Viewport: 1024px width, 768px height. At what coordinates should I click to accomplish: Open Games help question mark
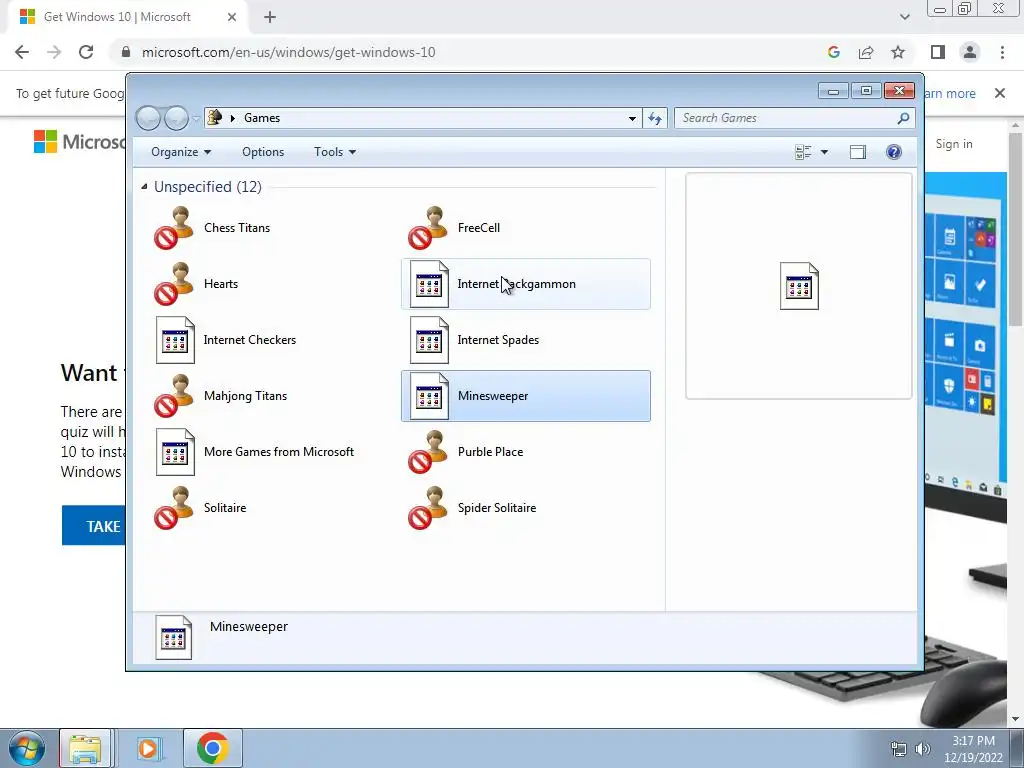pyautogui.click(x=893, y=152)
